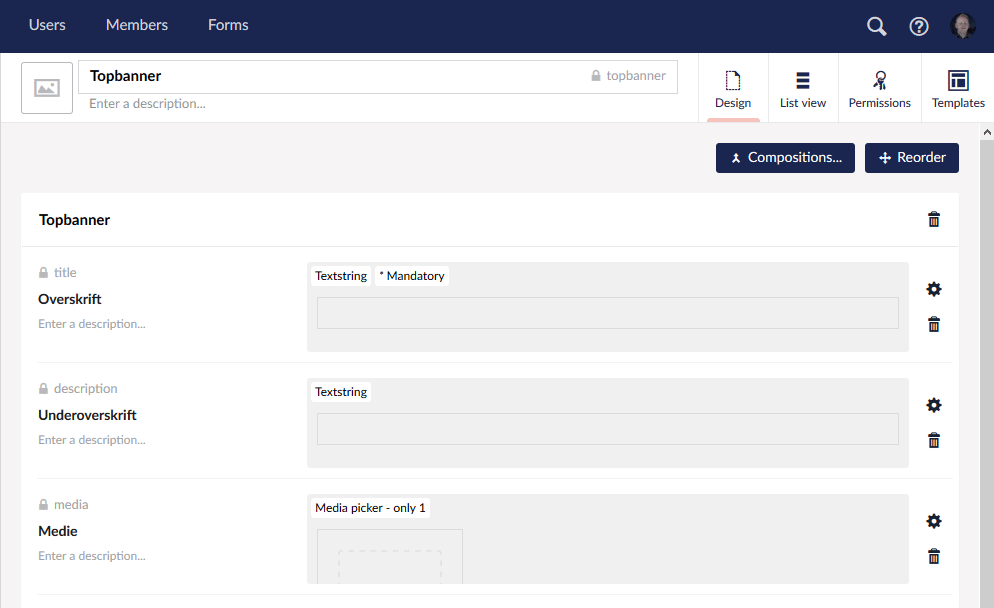Screen dimensions: 994x608
Task: Go to the Users section
Action: (47, 25)
